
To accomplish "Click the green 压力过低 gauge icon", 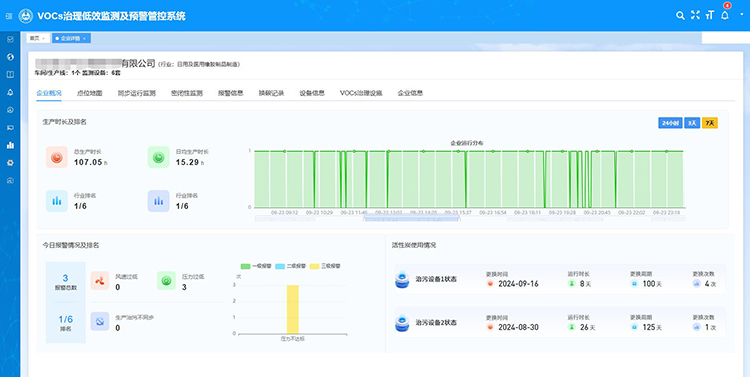I will pos(166,280).
